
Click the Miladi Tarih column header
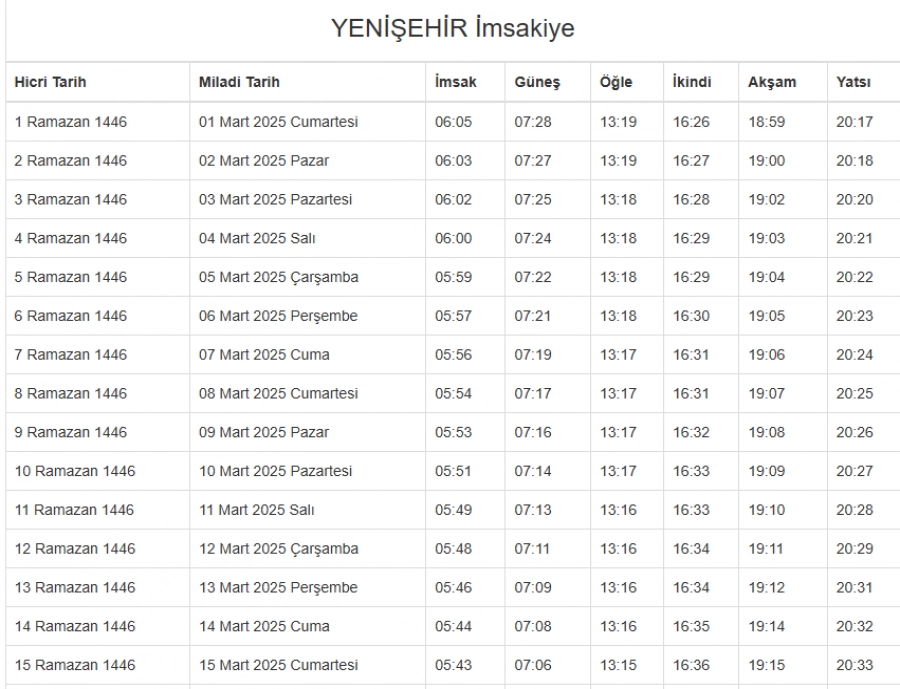[x=240, y=83]
